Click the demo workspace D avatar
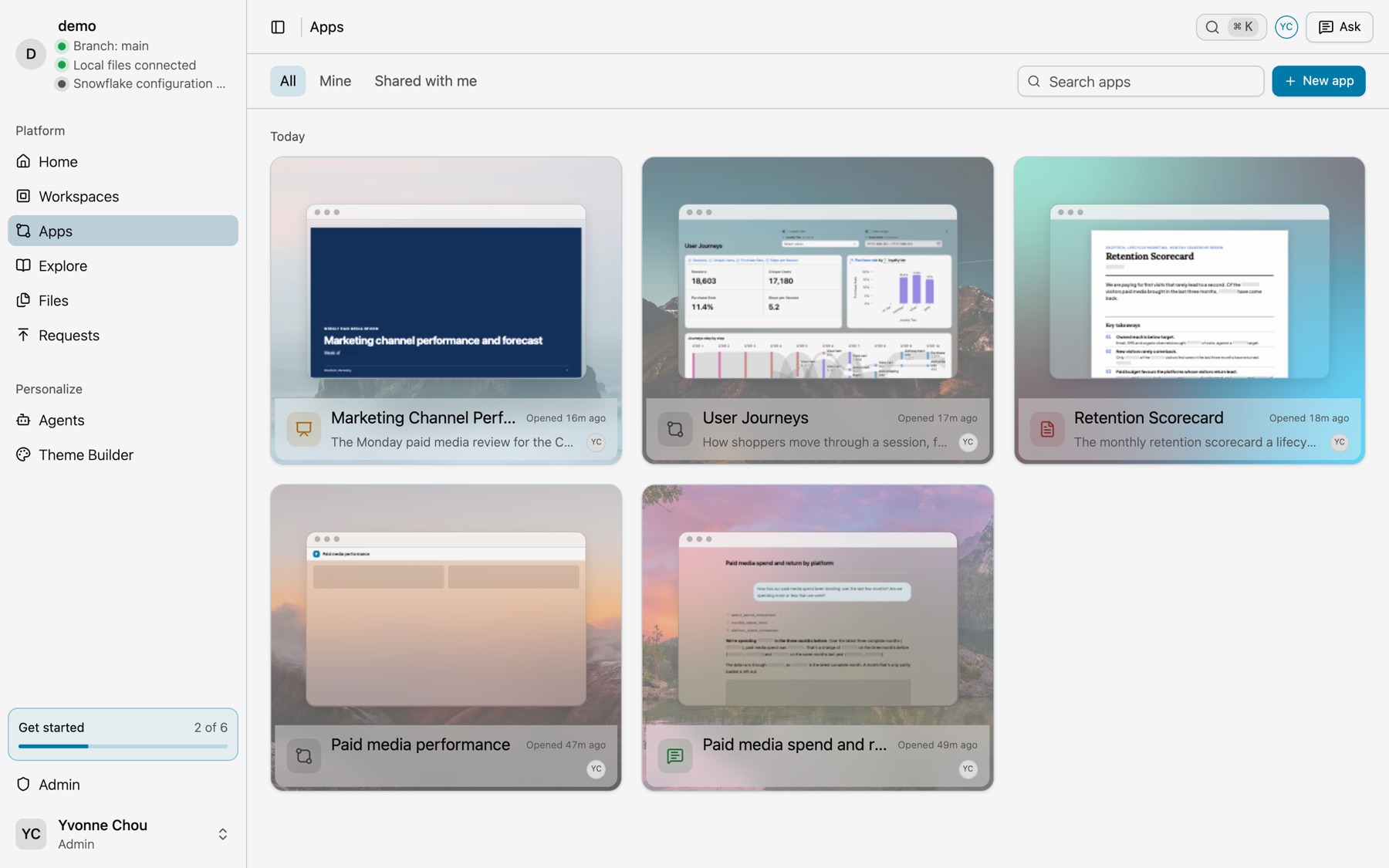This screenshot has height=868, width=1389. pyautogui.click(x=31, y=54)
